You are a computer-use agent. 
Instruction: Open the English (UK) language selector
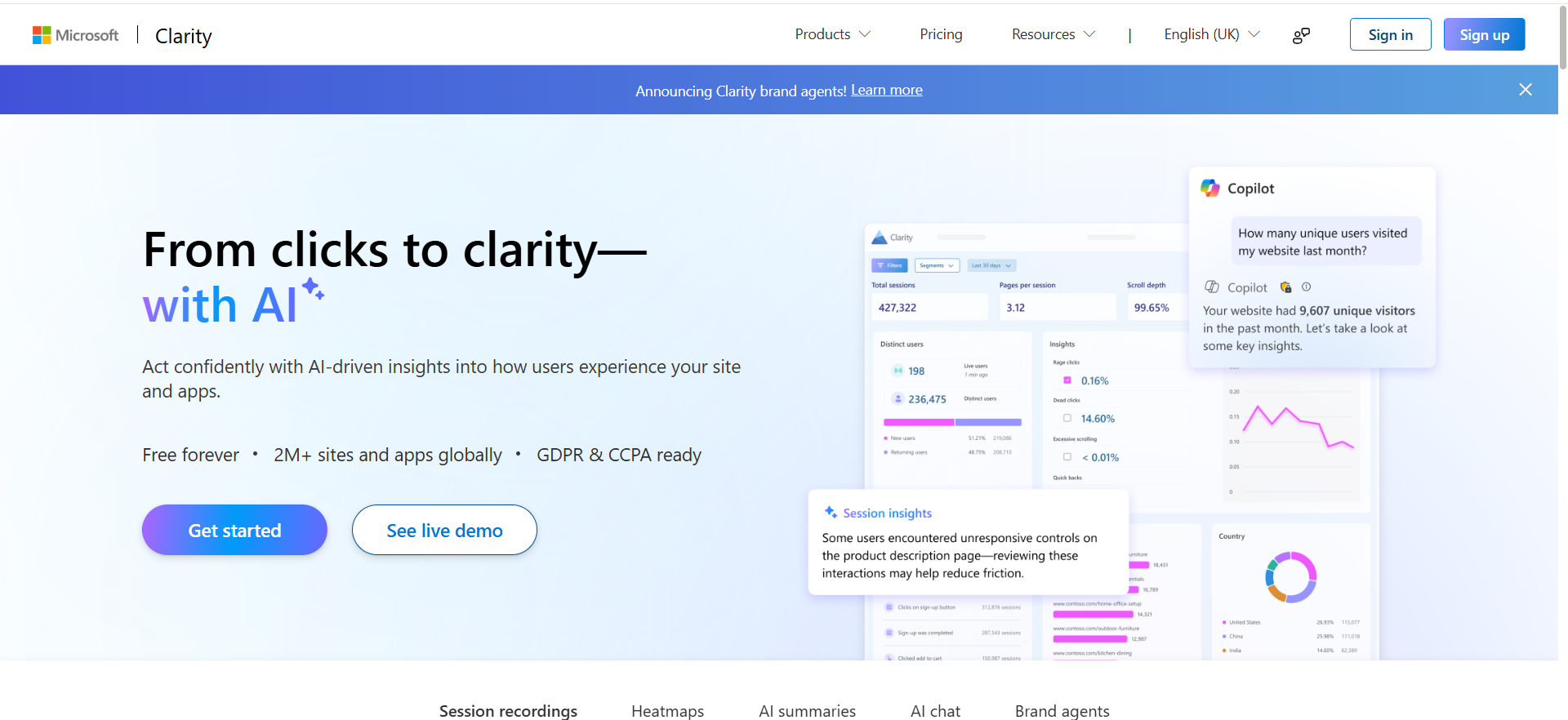[x=1212, y=34]
